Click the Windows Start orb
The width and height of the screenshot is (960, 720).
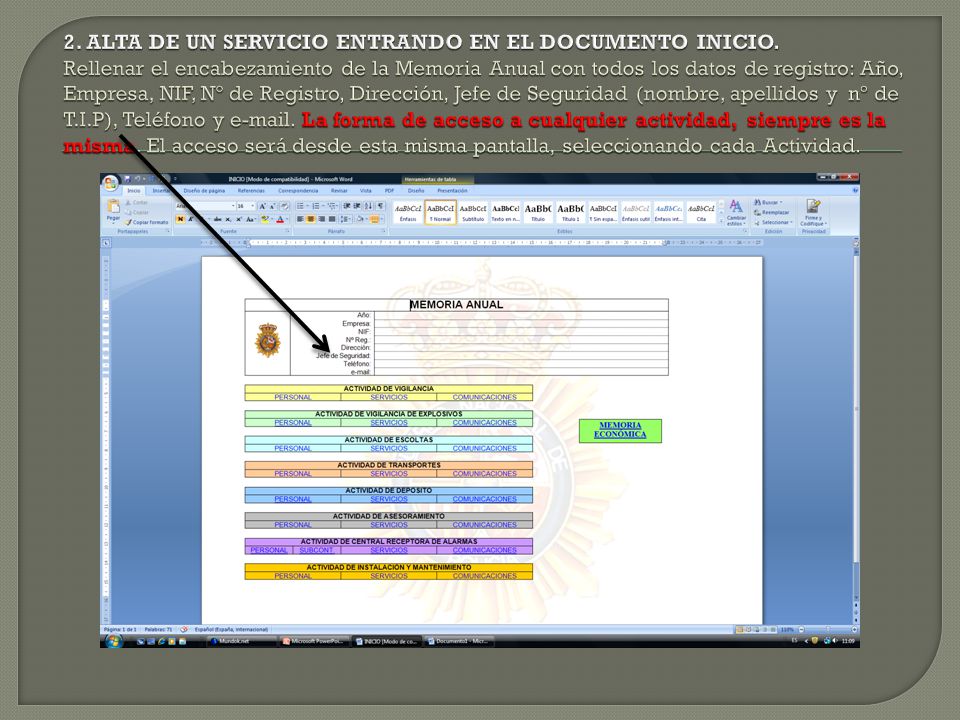tap(114, 641)
